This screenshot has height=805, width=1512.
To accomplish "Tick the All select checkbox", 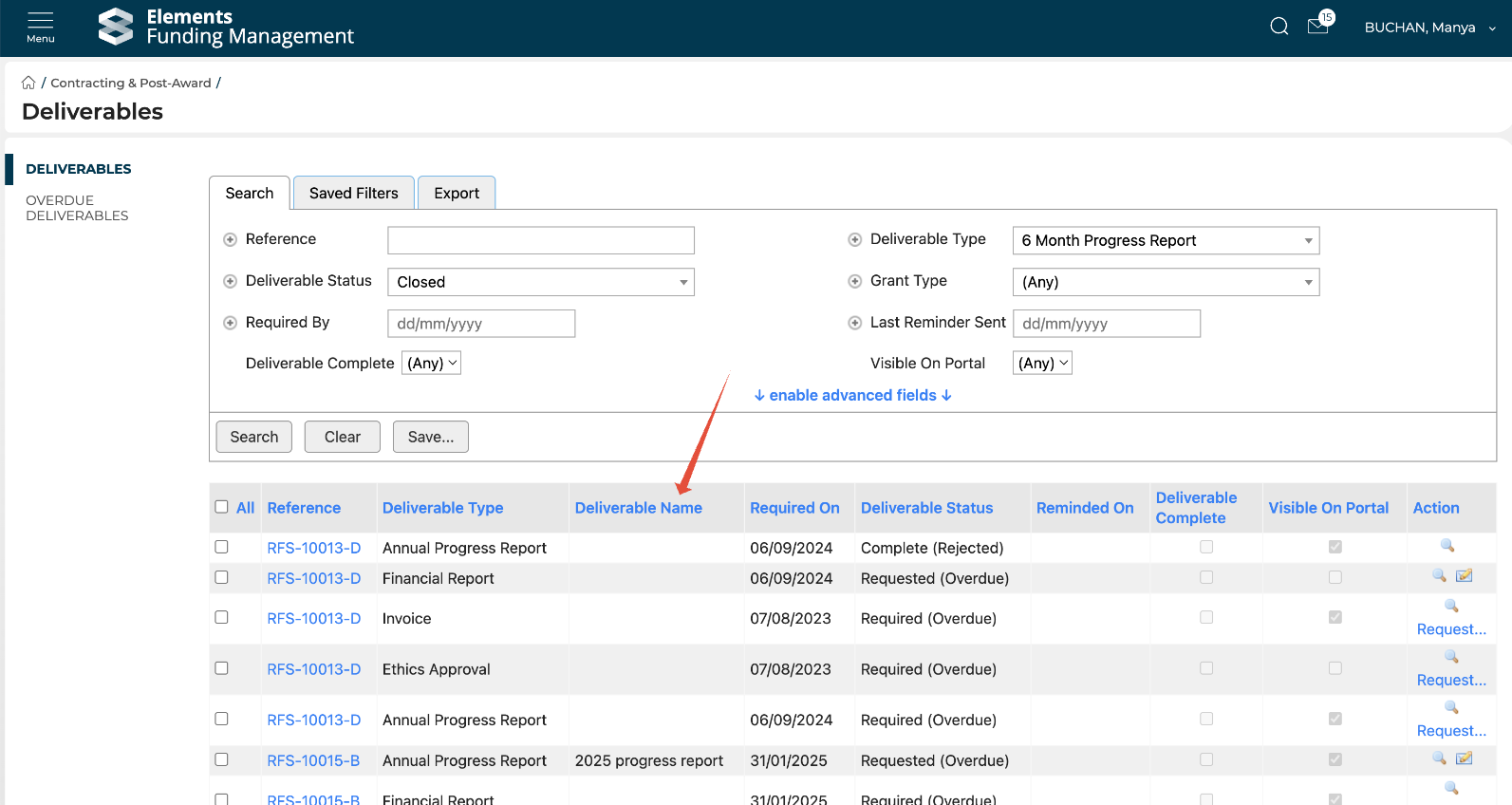I will click(x=222, y=507).
